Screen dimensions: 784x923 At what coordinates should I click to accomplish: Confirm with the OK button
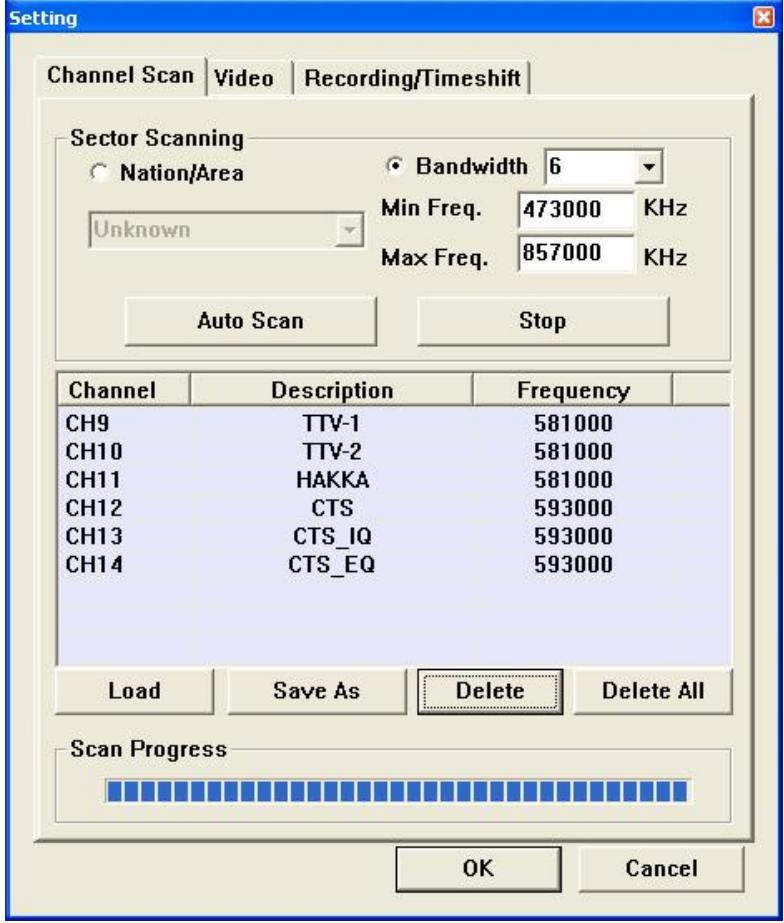point(478,868)
